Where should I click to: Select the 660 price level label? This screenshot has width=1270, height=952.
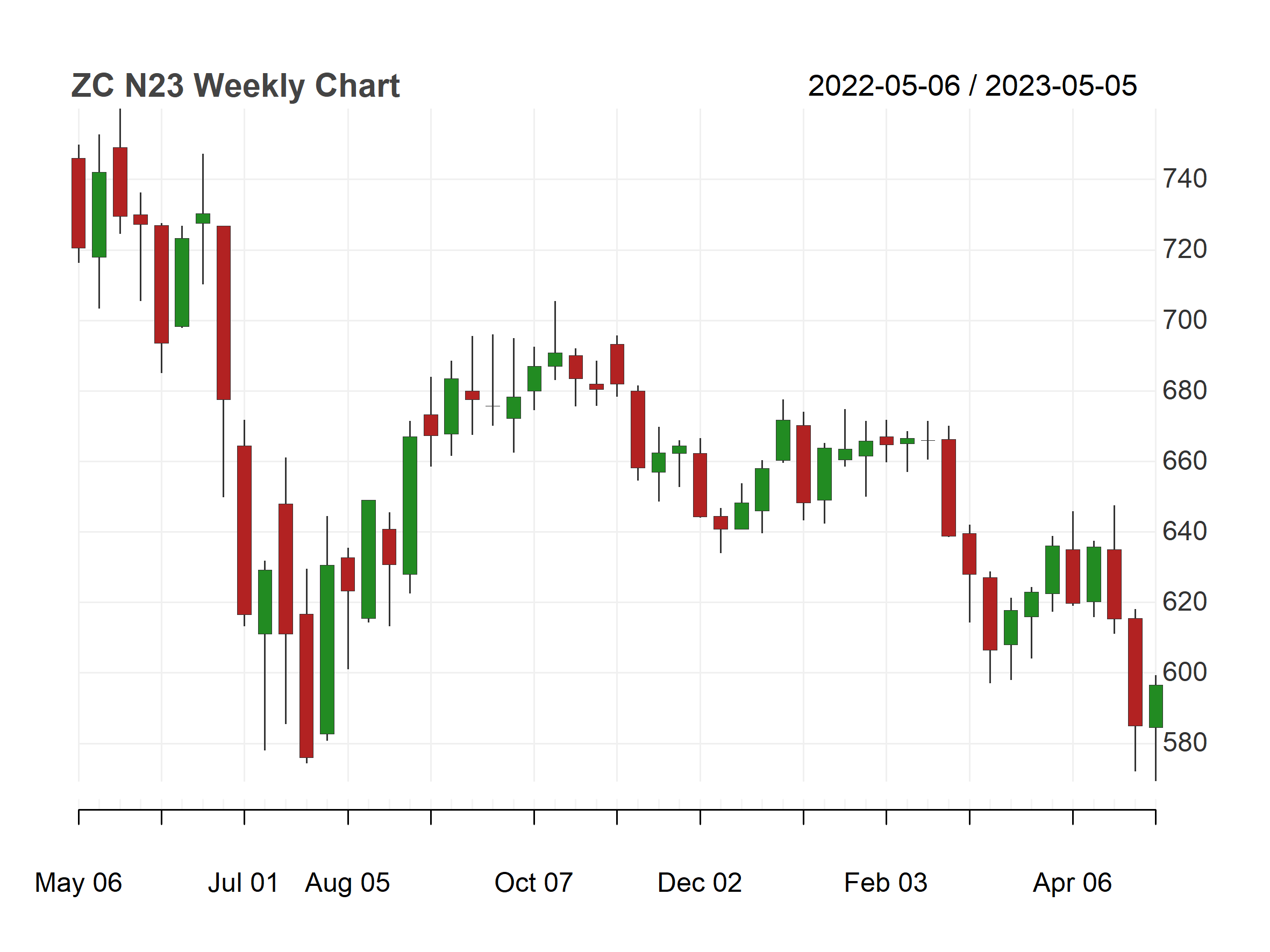[1185, 461]
